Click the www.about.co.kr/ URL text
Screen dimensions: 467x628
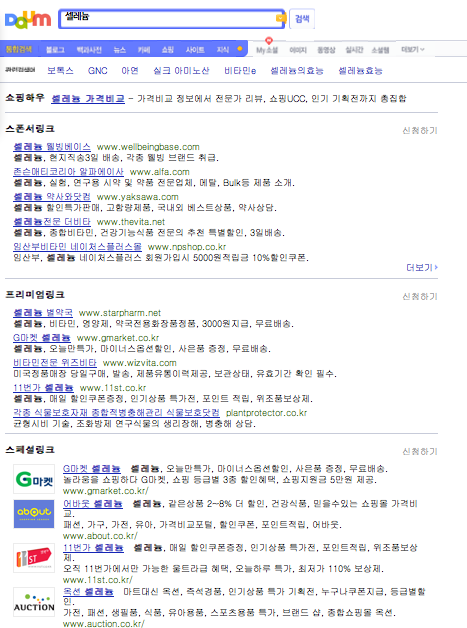click(100, 536)
